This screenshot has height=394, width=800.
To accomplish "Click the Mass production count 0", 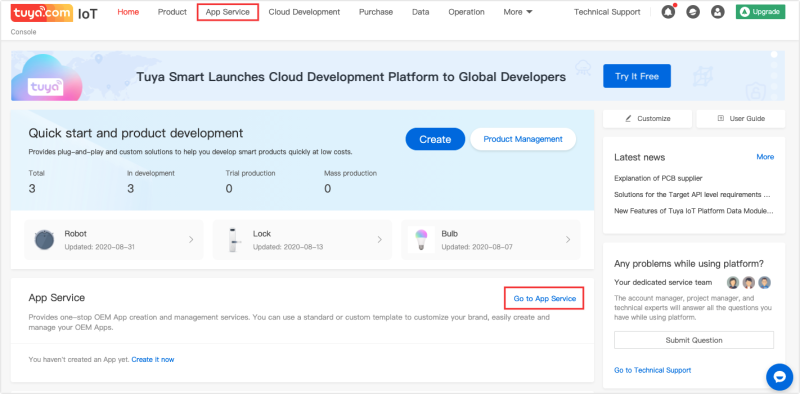I will pos(328,189).
